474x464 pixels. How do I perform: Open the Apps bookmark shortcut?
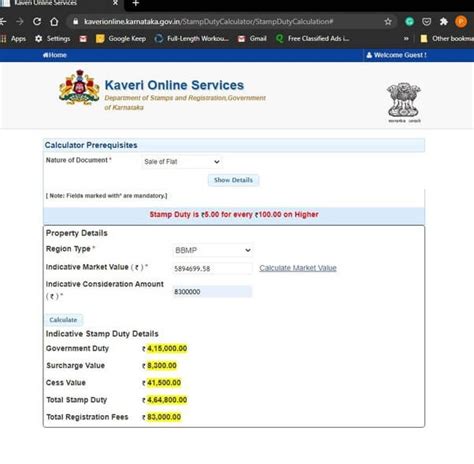tap(14, 39)
